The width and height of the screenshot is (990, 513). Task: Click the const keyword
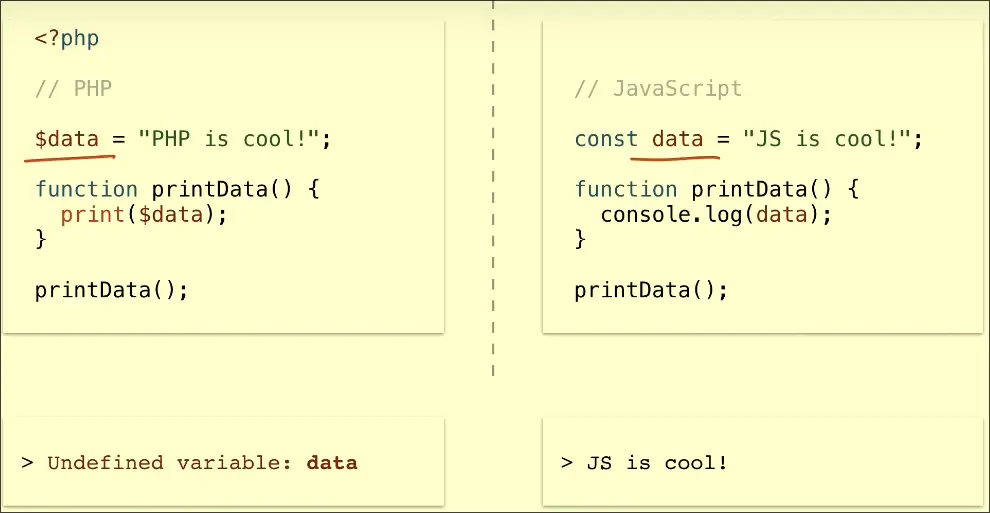pyautogui.click(x=606, y=139)
